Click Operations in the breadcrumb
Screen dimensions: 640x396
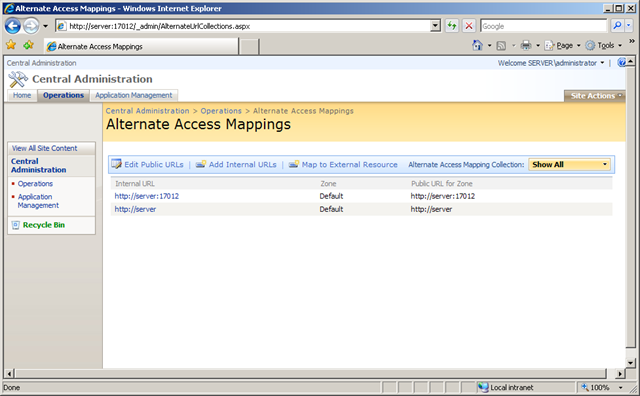221,111
